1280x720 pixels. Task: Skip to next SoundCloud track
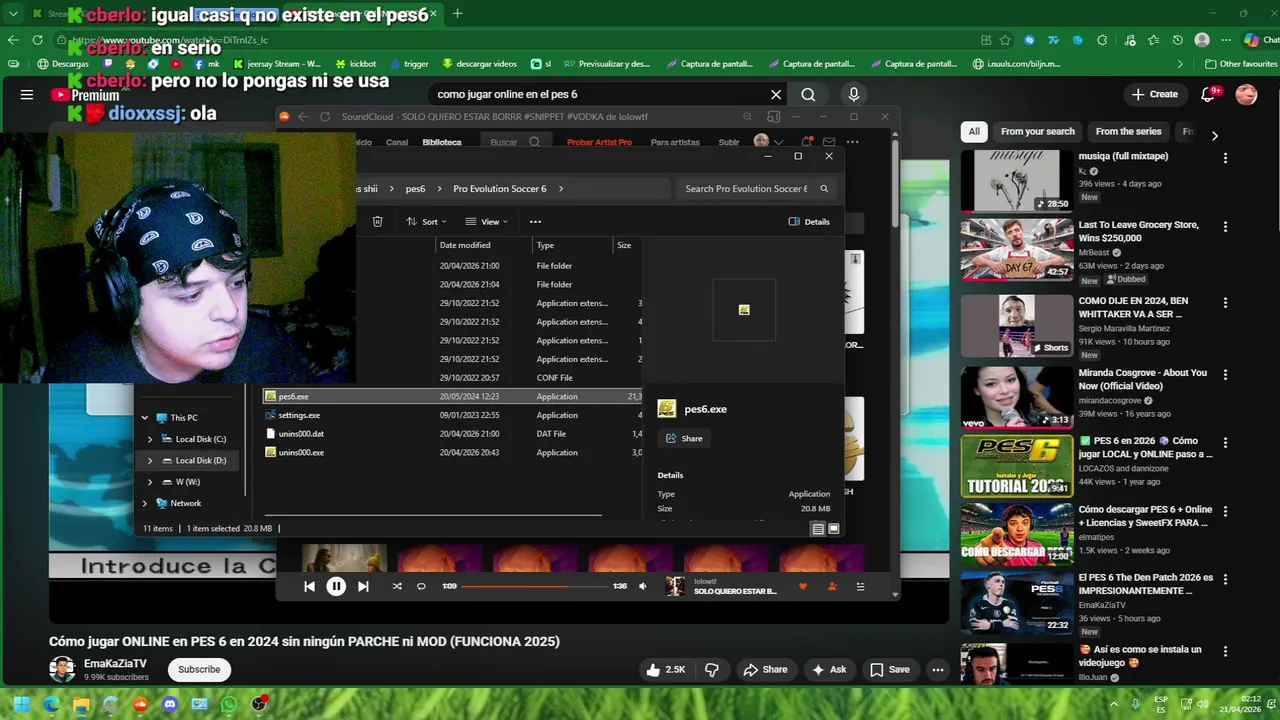pyautogui.click(x=363, y=587)
